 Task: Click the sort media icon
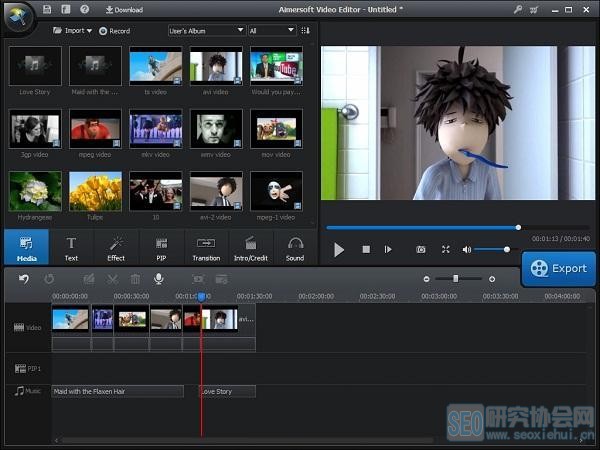(305, 31)
